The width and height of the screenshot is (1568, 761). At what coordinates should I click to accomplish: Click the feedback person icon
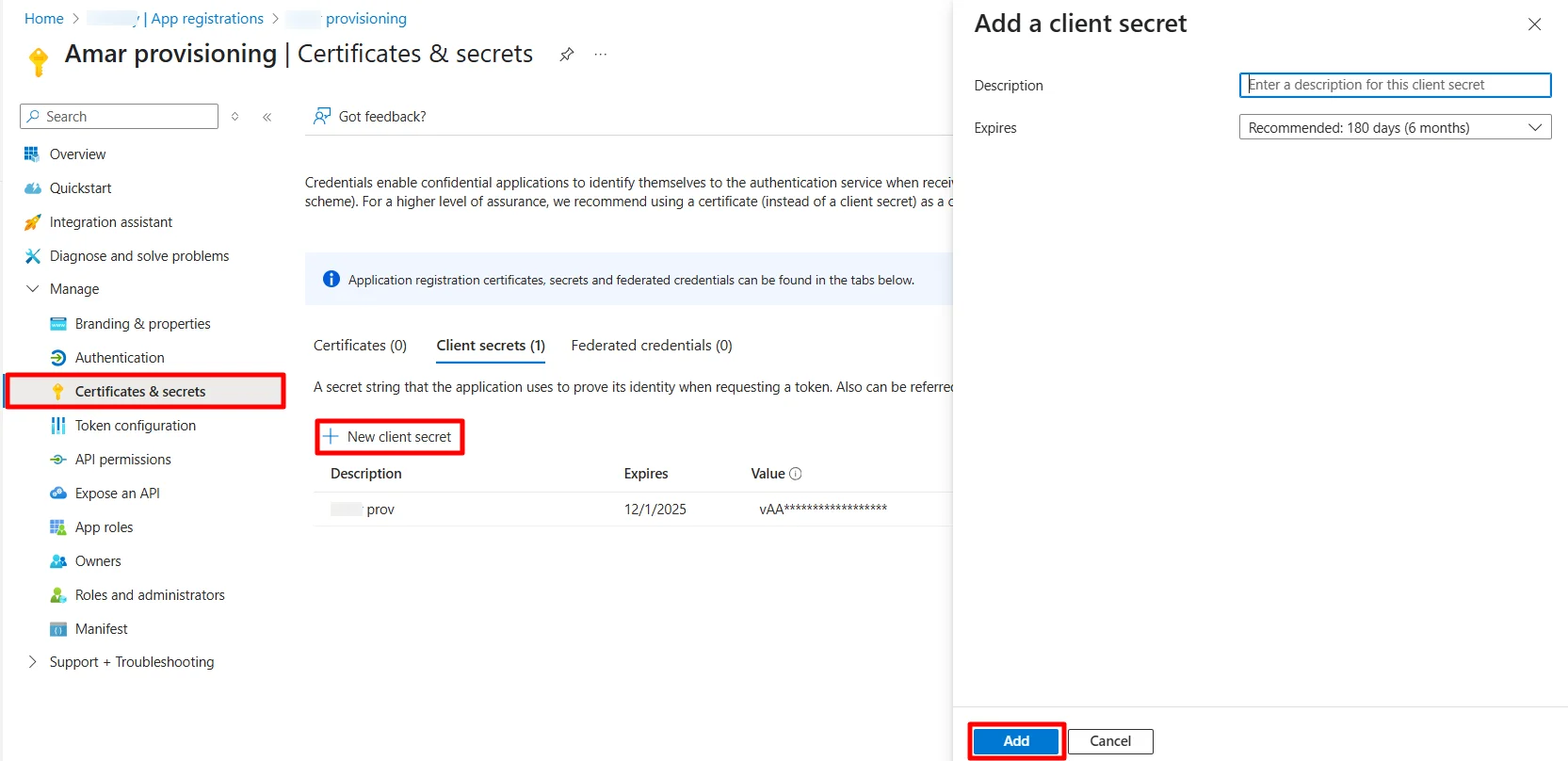tap(322, 116)
